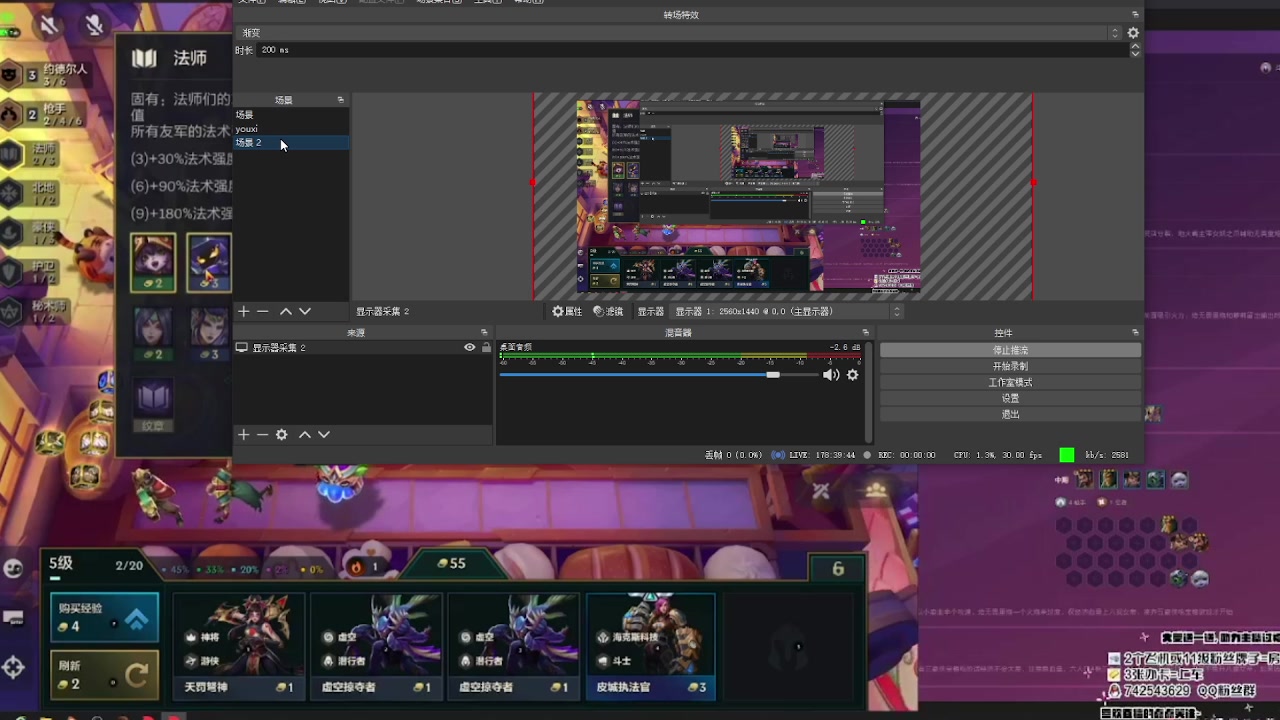Click the 纹章 emblem book icon
The height and width of the screenshot is (720, 1280).
point(154,405)
